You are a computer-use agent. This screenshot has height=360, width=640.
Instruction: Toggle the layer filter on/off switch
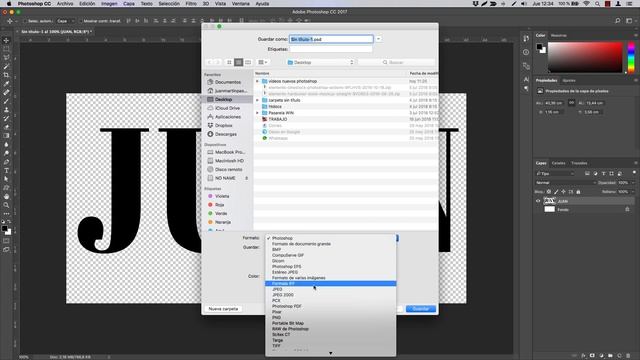pos(634,173)
